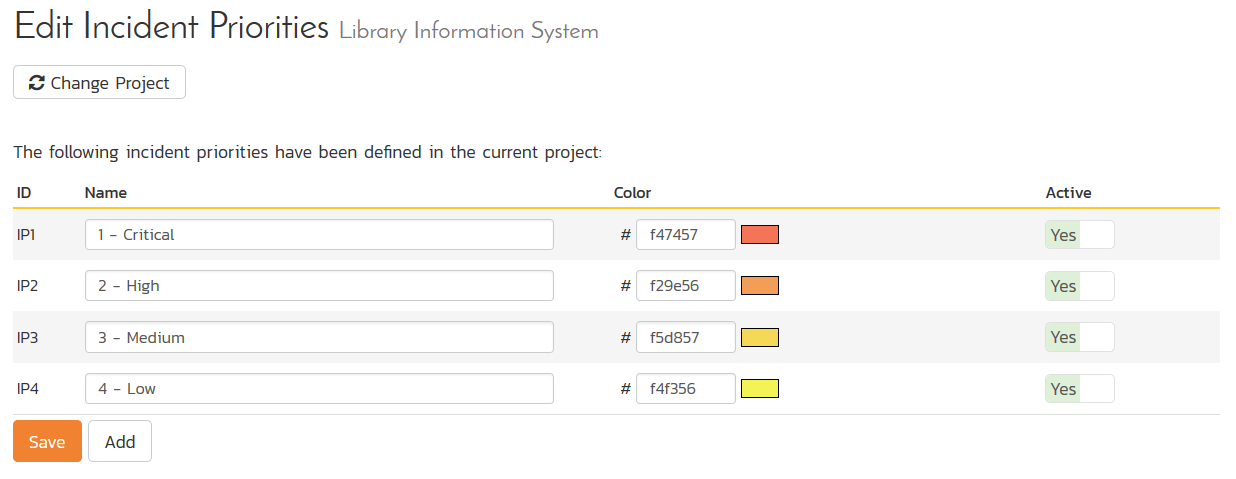Click the f29e56 color code field
The image size is (1236, 479).
coord(686,286)
